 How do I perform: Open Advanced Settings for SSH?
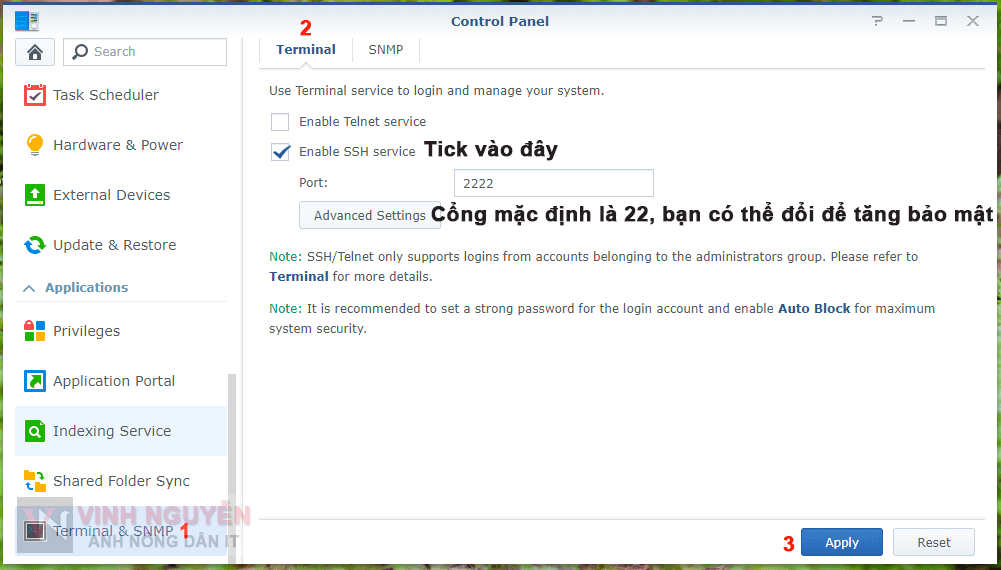coord(369,215)
